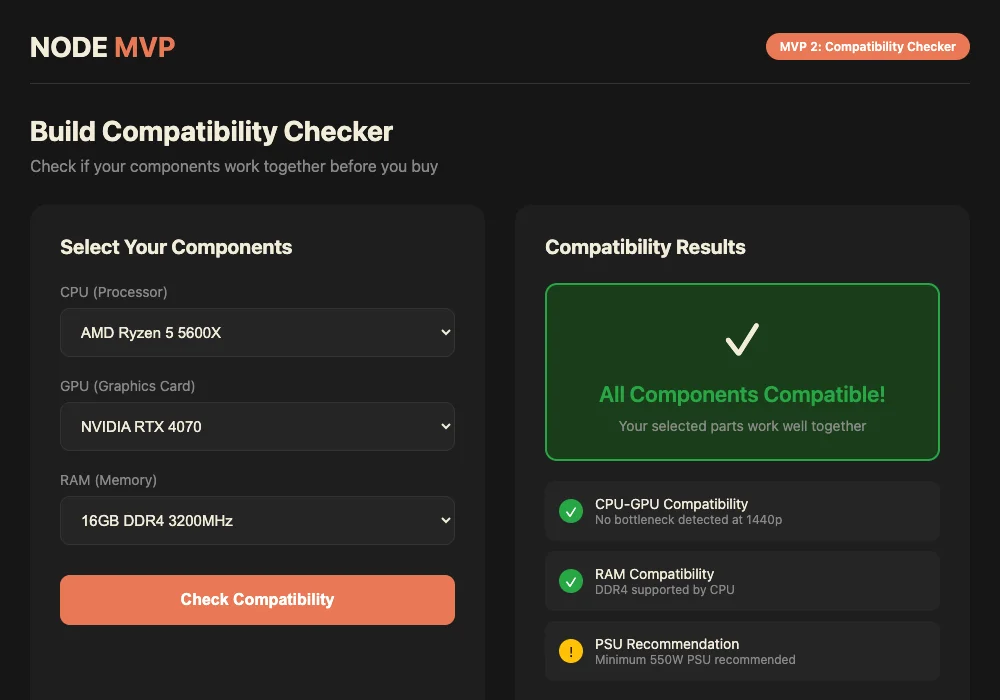The height and width of the screenshot is (700, 1000).
Task: Click the chevron on the RAM selector
Action: point(444,520)
